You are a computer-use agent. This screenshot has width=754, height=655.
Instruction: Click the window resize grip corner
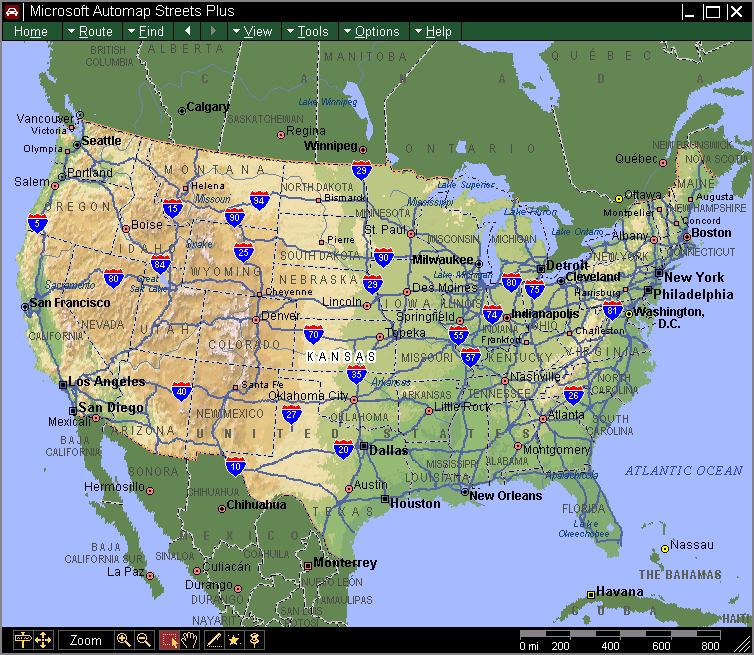point(742,643)
